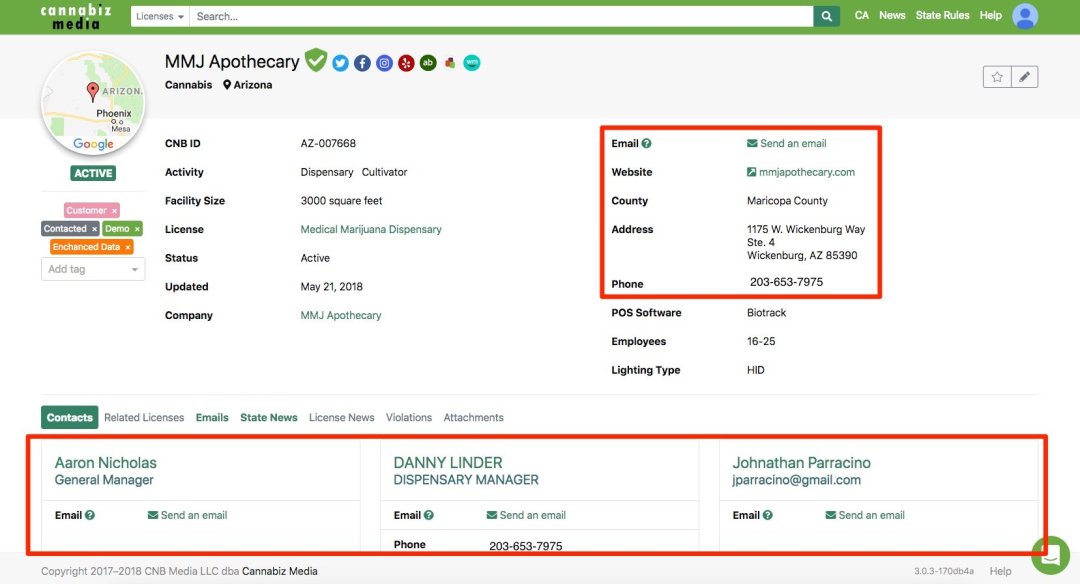Click the Biotrack POS Software value

pyautogui.click(x=766, y=313)
